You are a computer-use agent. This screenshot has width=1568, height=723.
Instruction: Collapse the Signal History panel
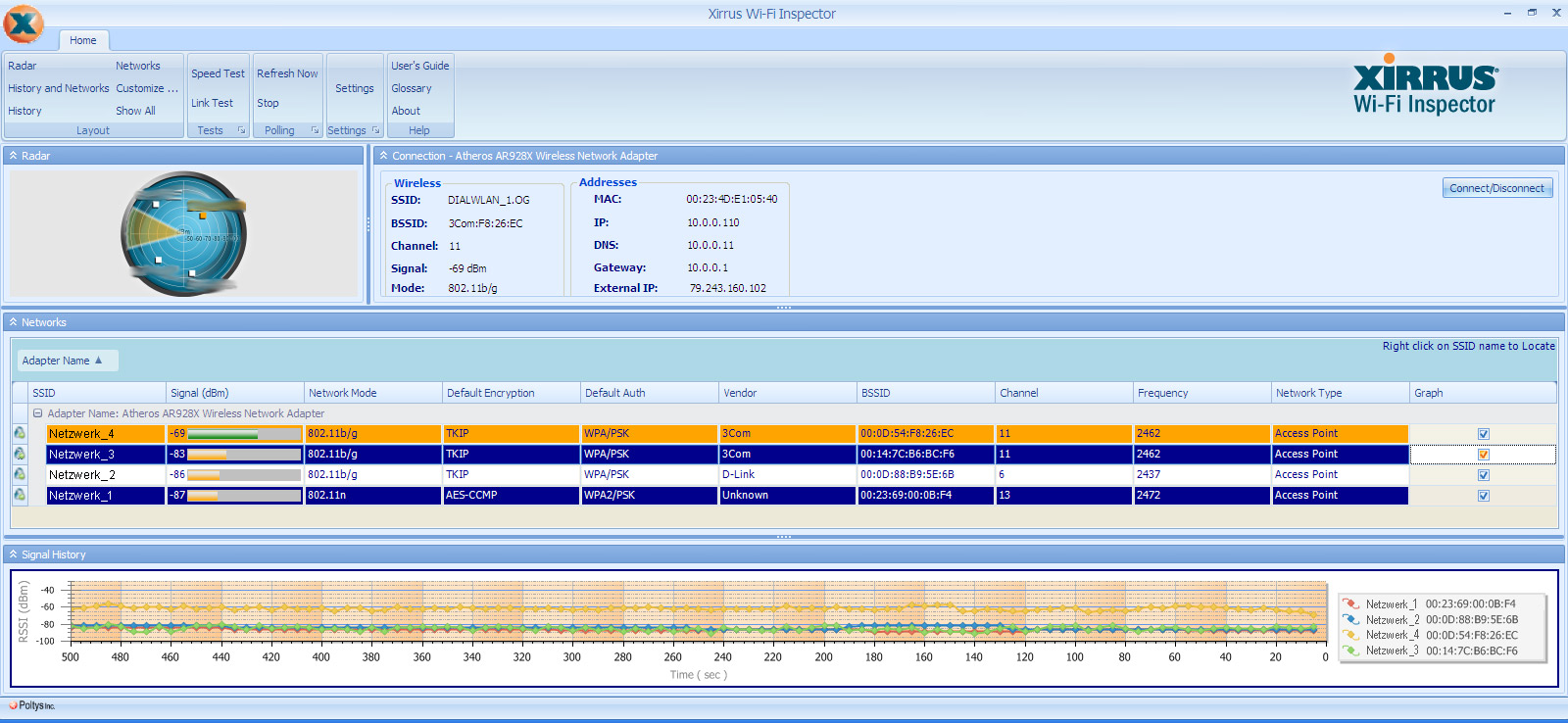point(13,554)
